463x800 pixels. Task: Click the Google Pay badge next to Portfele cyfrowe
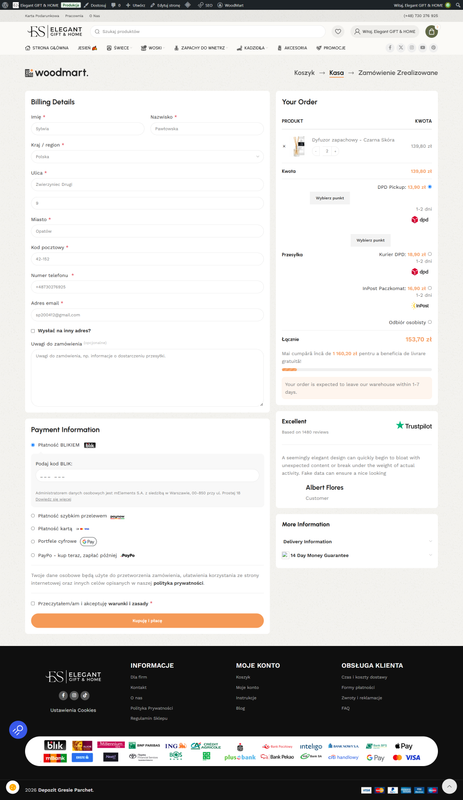[88, 541]
